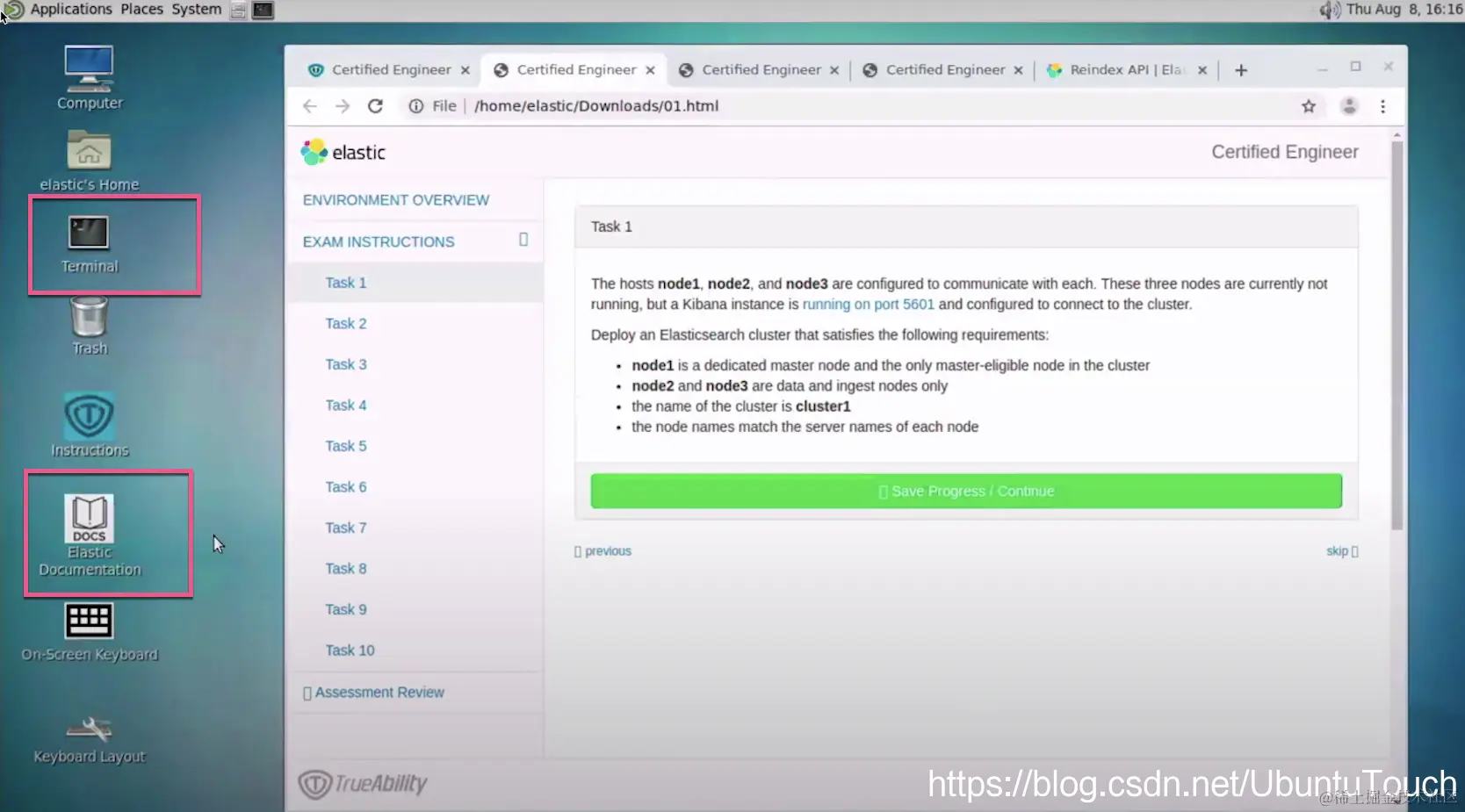Open the Computer desktop icon
1465x812 pixels.
coord(89,78)
